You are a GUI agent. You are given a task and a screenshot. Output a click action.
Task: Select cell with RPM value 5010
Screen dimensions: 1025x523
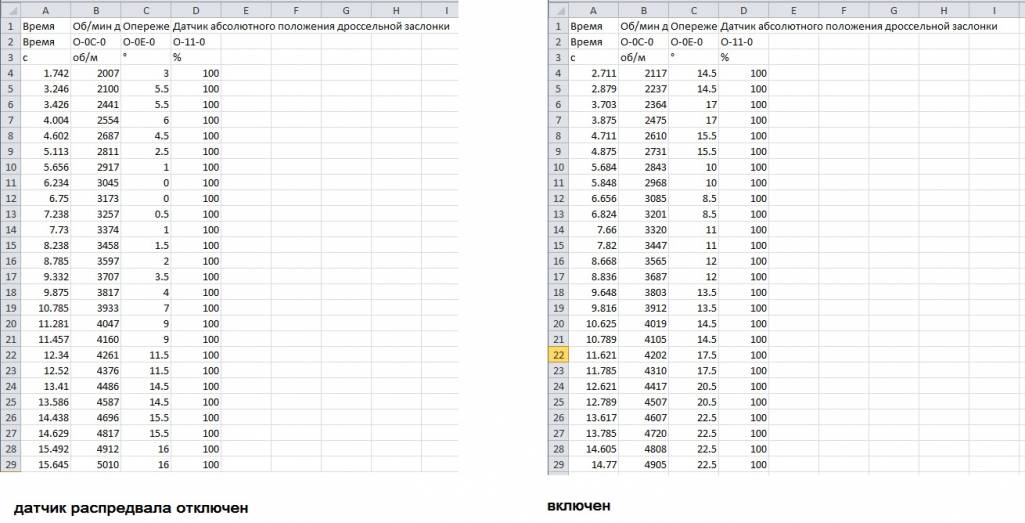[x=95, y=464]
